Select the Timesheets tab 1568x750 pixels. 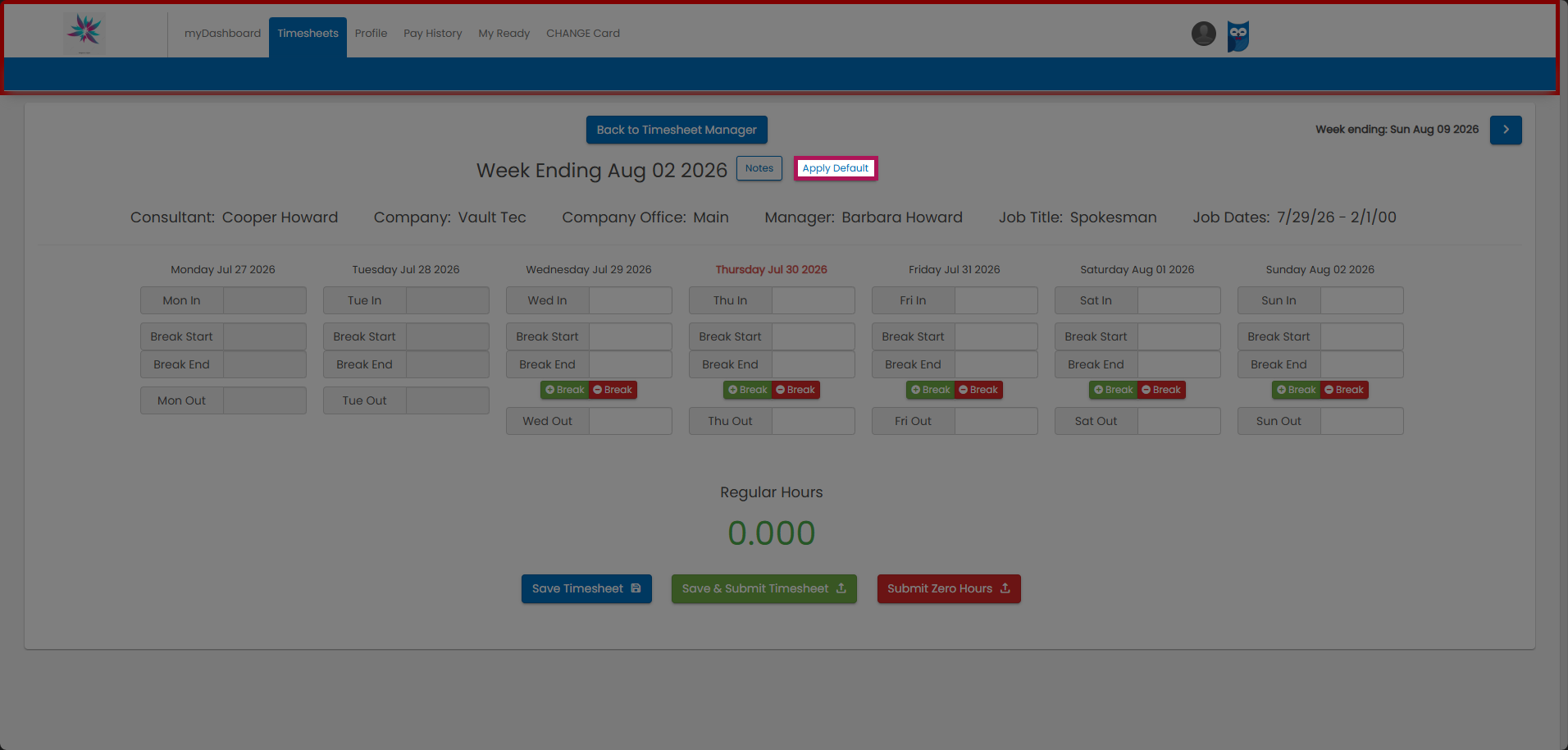[308, 37]
